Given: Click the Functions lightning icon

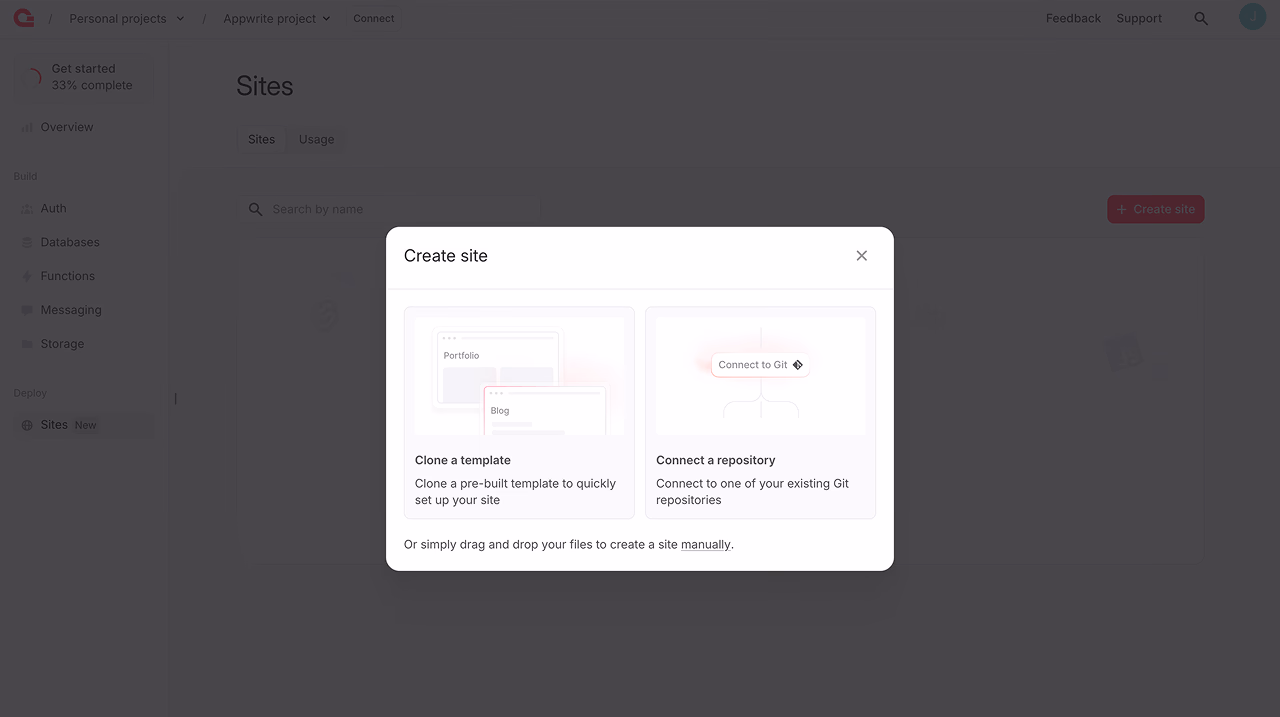Looking at the screenshot, I should pyautogui.click(x=27, y=277).
